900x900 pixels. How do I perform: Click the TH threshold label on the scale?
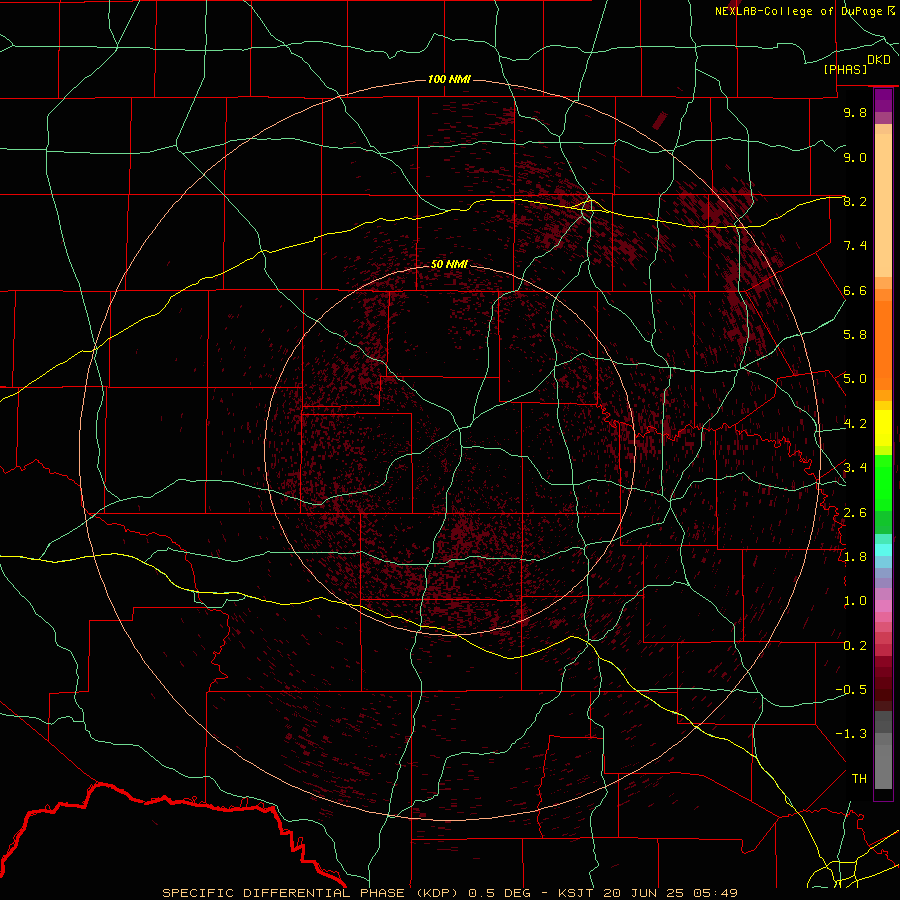pyautogui.click(x=859, y=779)
